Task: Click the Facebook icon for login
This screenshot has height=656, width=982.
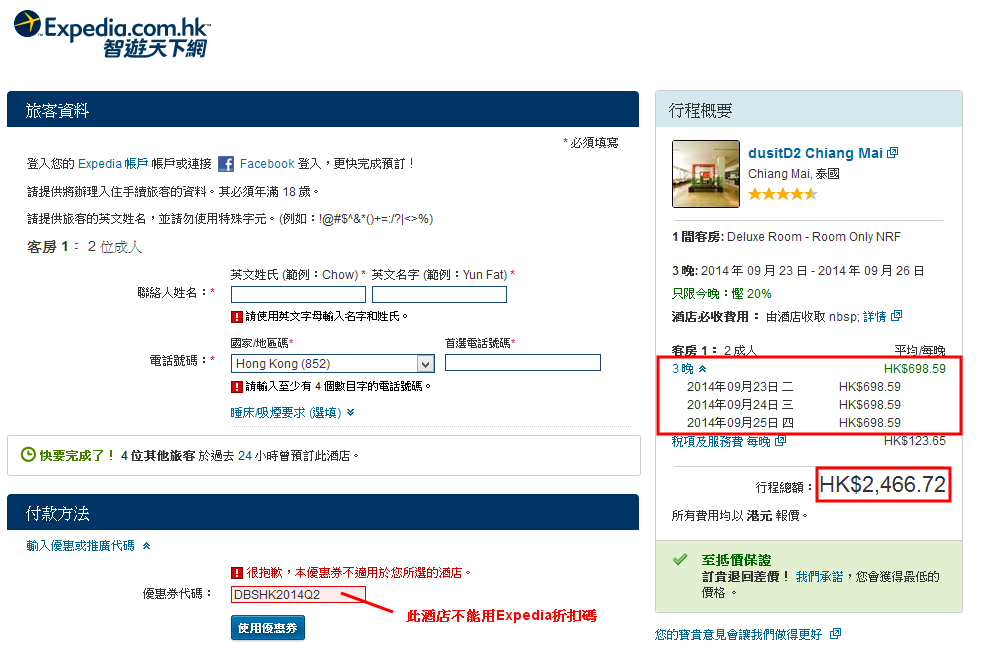Action: coord(226,164)
